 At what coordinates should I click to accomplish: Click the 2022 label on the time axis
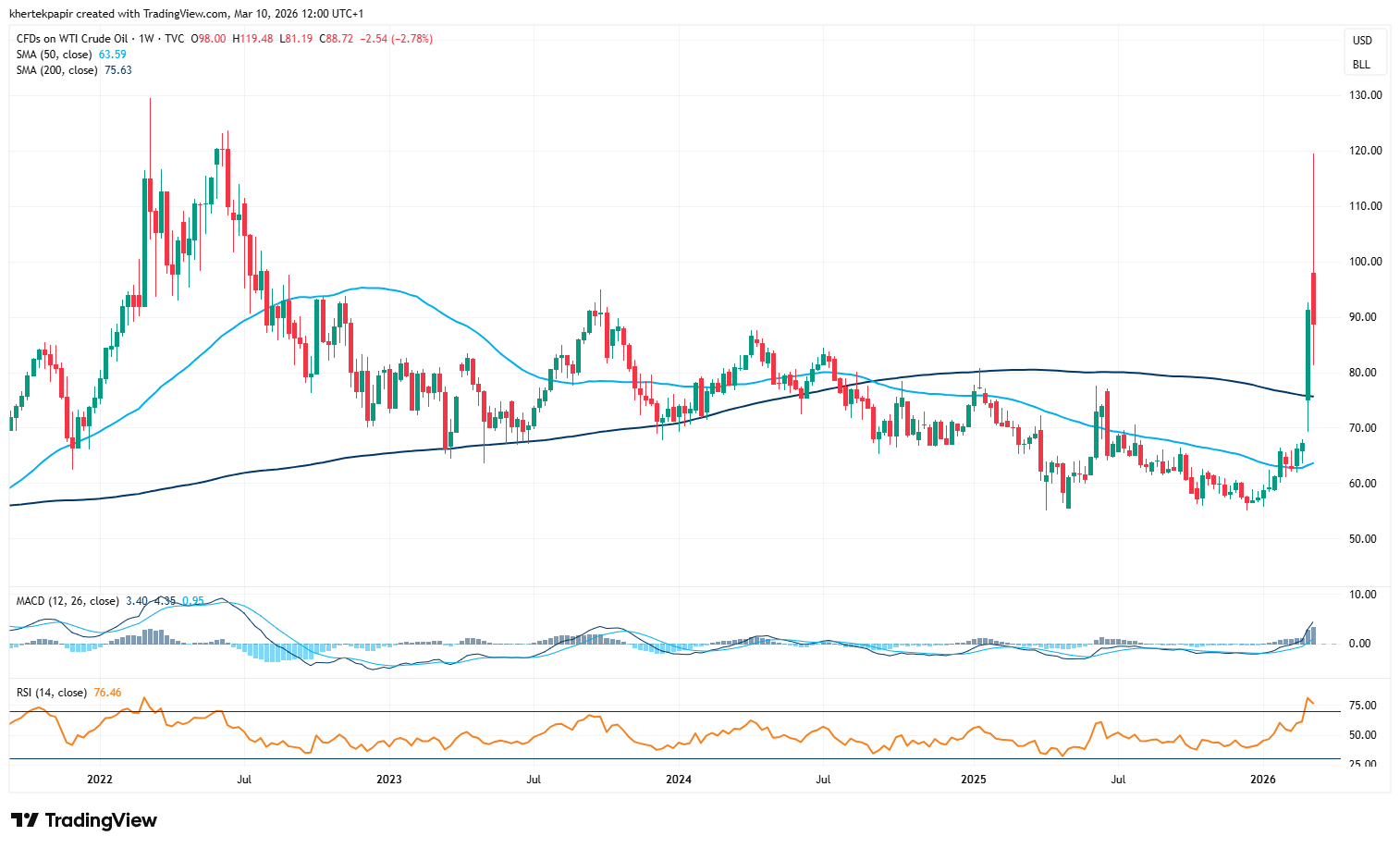tap(100, 780)
